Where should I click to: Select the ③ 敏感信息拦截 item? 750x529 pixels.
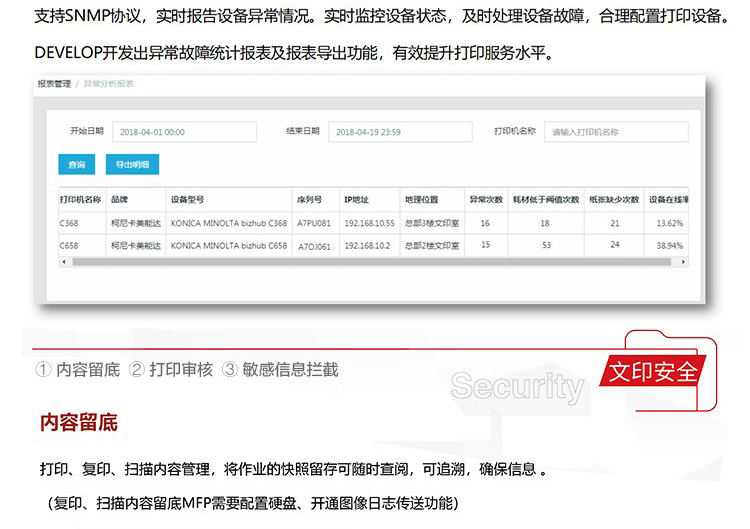pos(280,370)
